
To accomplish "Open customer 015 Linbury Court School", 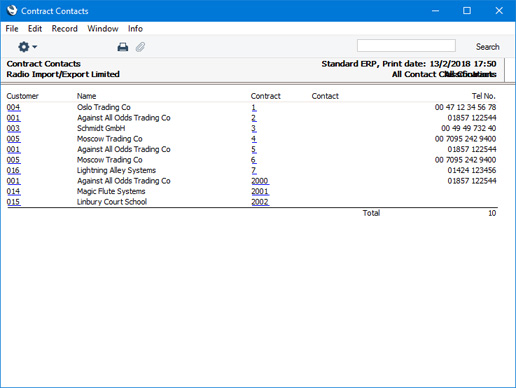I will [13, 202].
